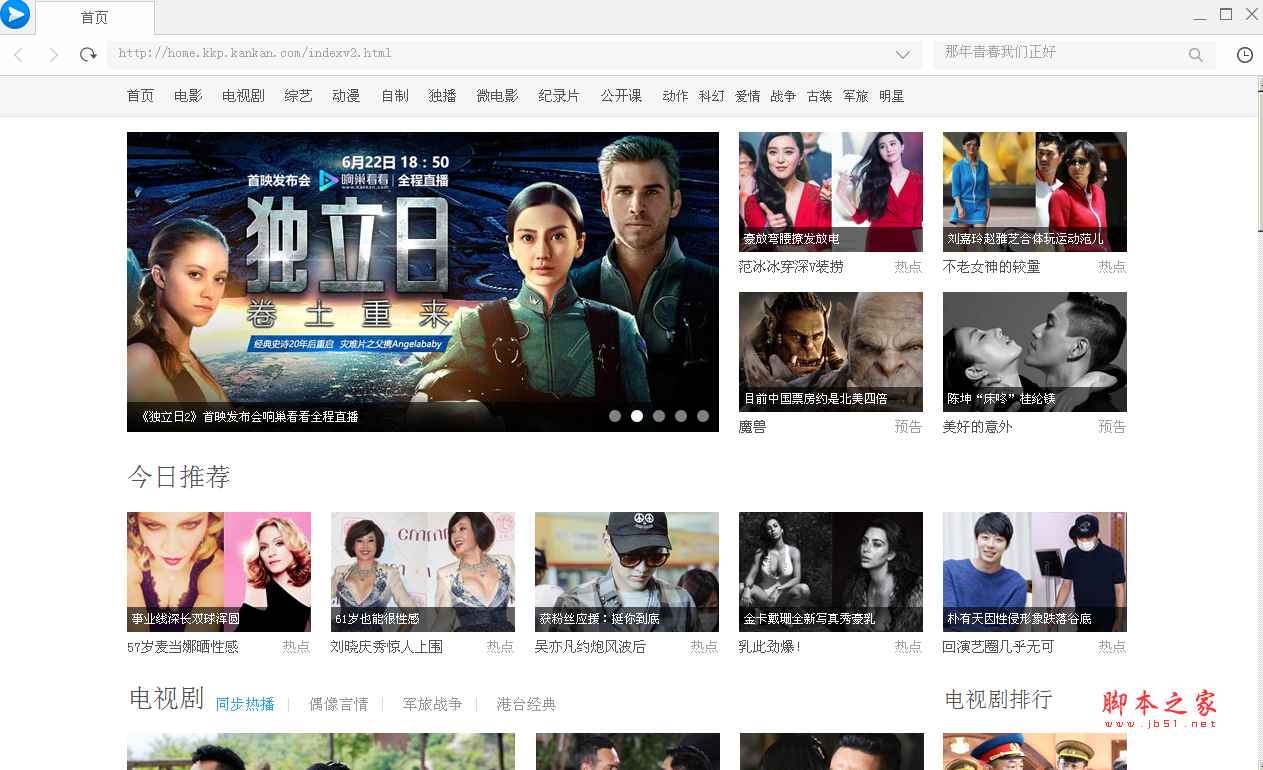Click the 吴亦凡约炮风波后 title

[591, 647]
